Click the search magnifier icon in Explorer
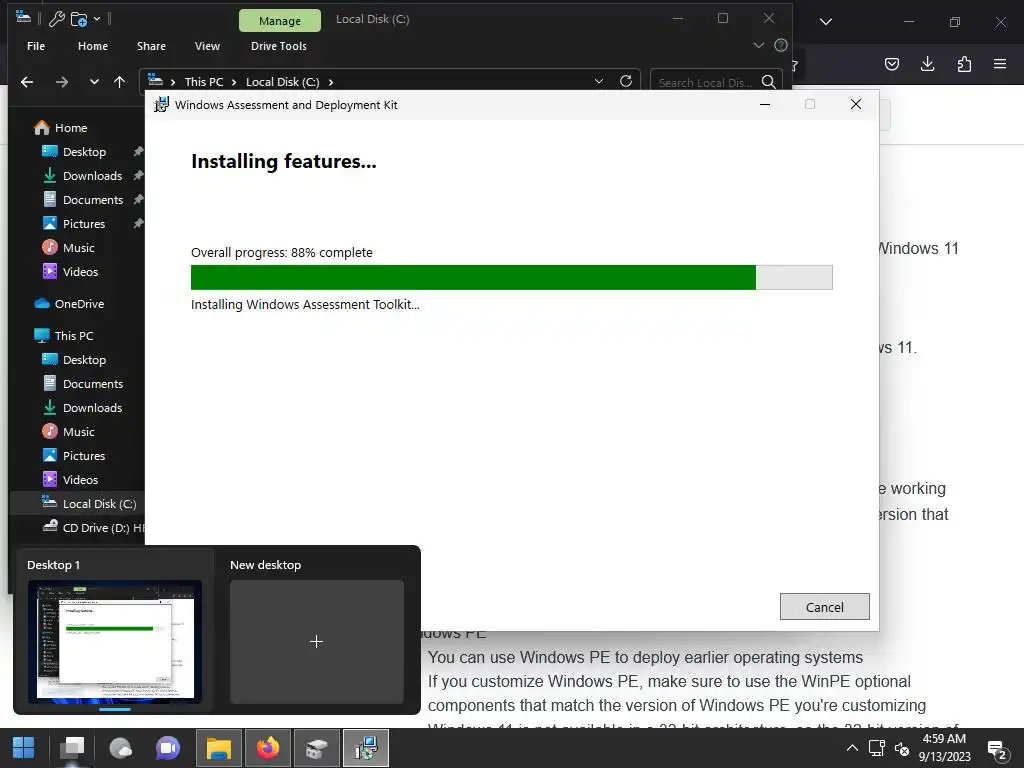This screenshot has height=768, width=1024. pos(769,82)
